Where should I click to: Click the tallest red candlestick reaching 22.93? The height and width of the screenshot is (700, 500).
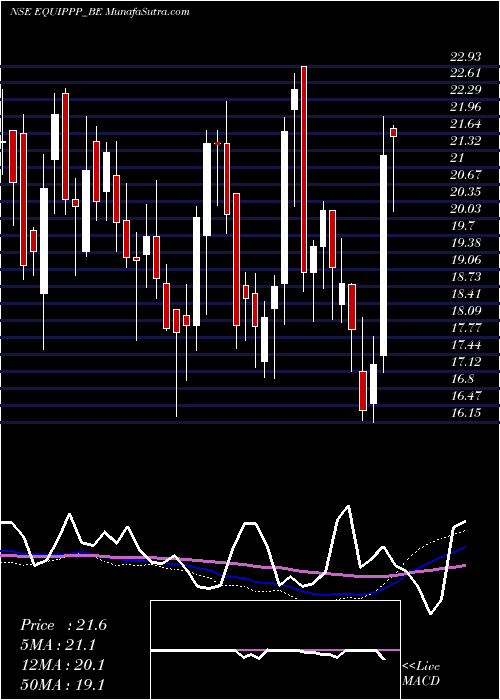(x=304, y=169)
